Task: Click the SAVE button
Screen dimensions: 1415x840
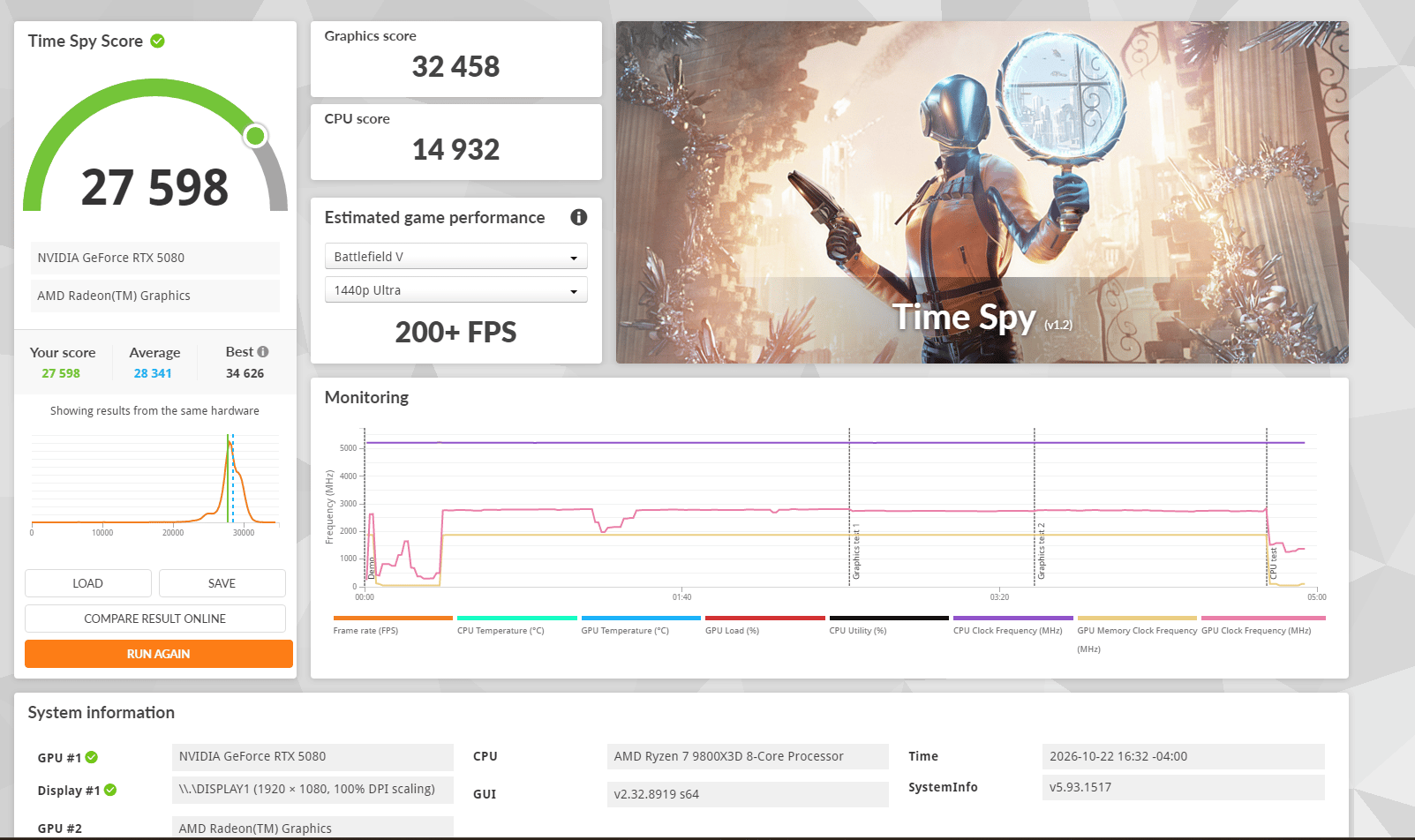Action: (222, 583)
